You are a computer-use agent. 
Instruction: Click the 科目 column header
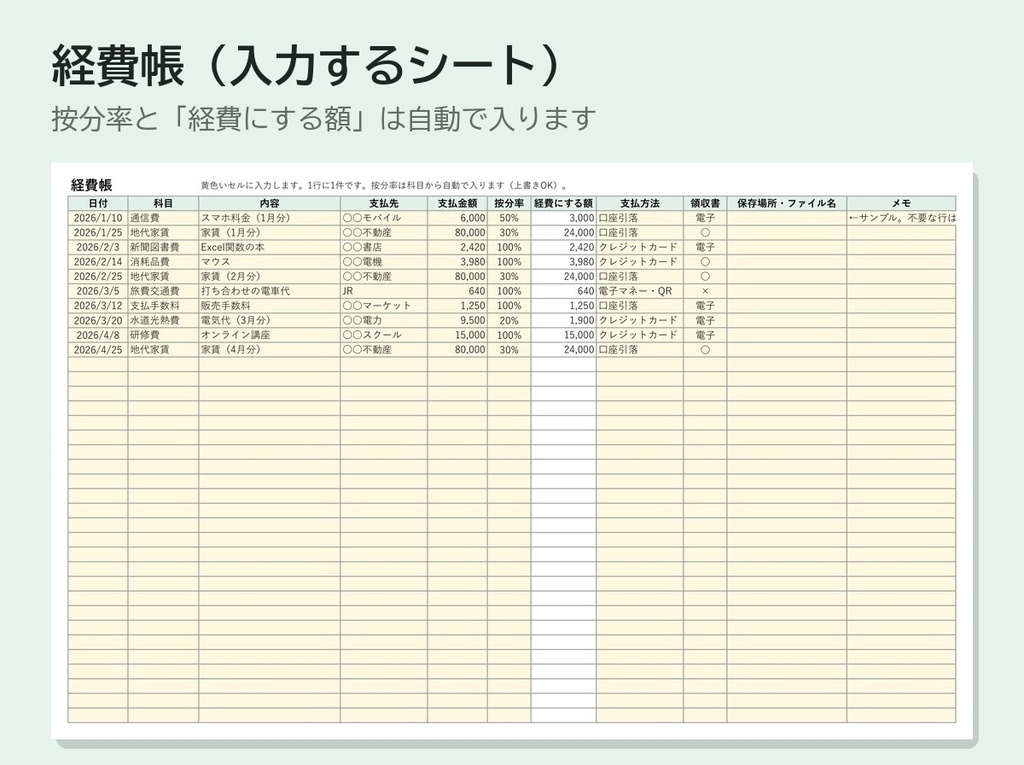point(163,203)
